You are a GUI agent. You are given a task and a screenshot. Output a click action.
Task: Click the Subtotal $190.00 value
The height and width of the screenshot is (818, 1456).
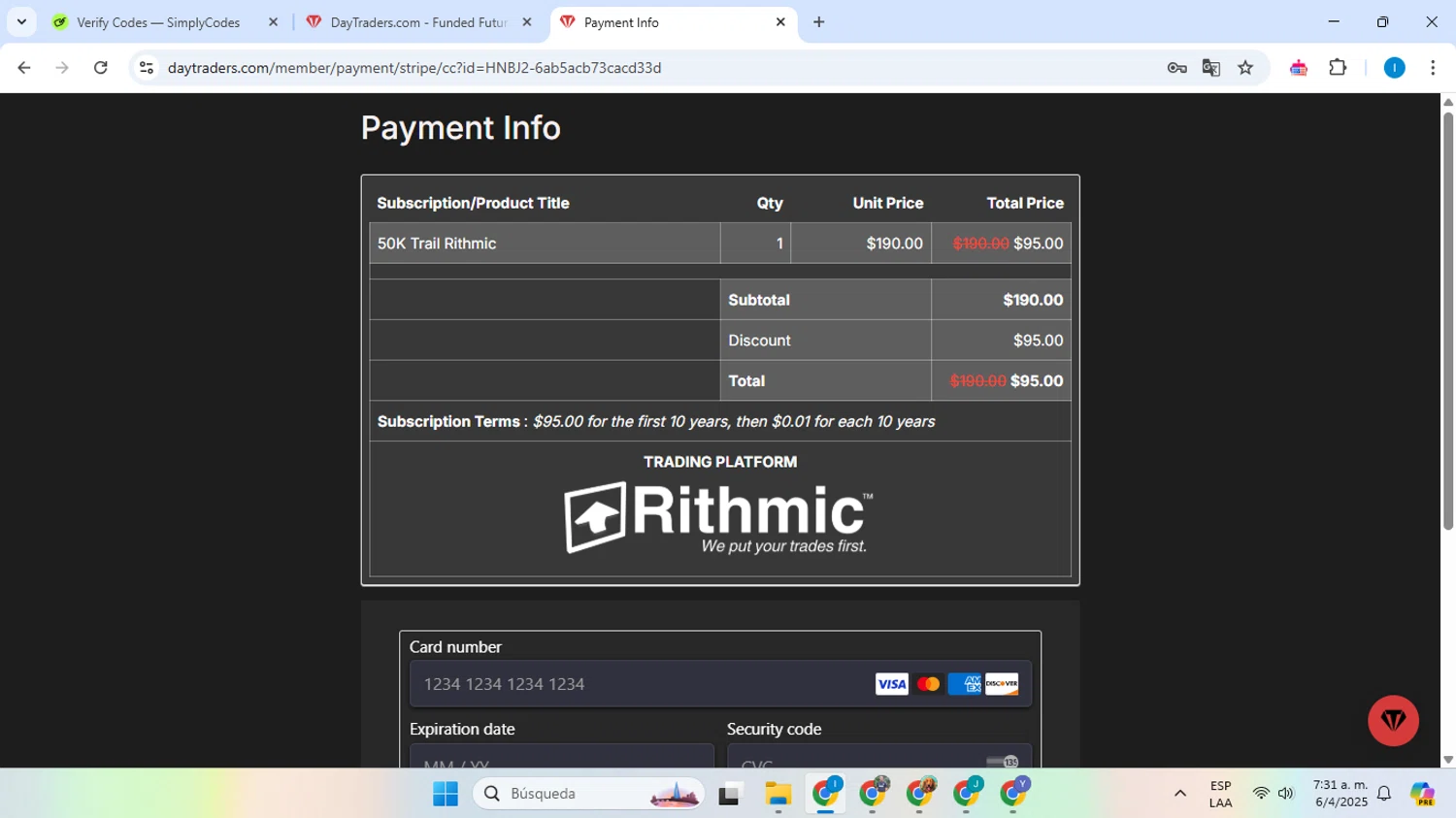click(x=1033, y=300)
